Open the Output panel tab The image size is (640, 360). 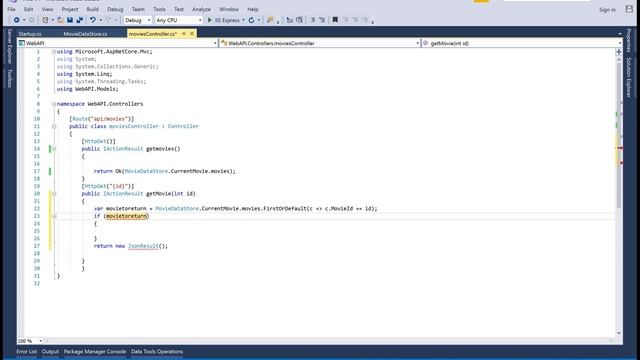click(x=50, y=351)
